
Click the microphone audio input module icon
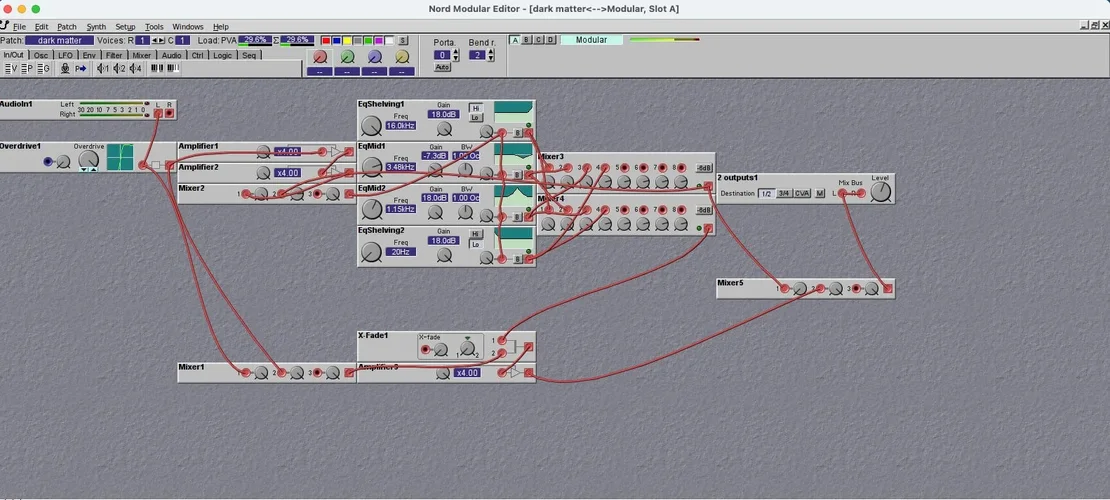click(x=65, y=69)
